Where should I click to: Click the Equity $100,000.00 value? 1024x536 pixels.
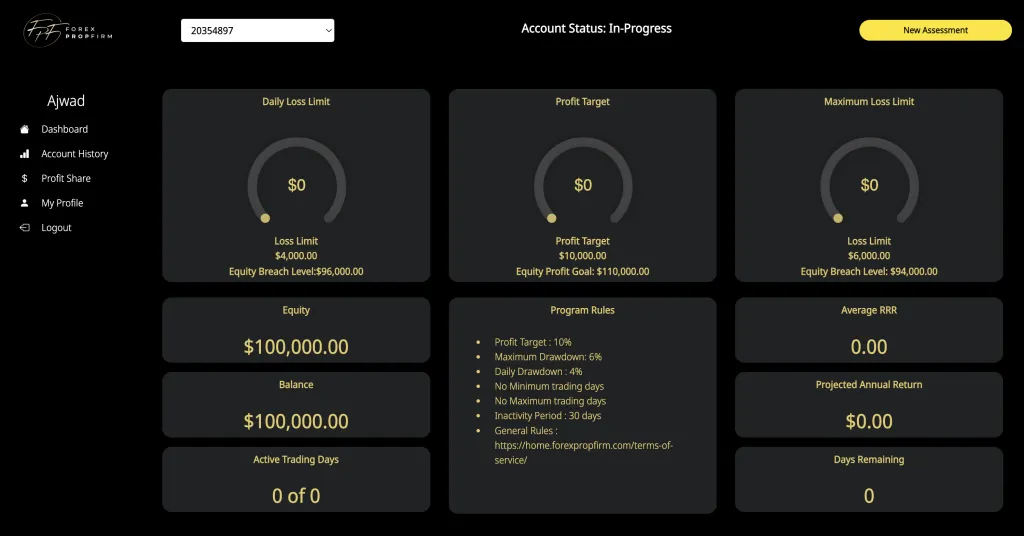pos(296,347)
